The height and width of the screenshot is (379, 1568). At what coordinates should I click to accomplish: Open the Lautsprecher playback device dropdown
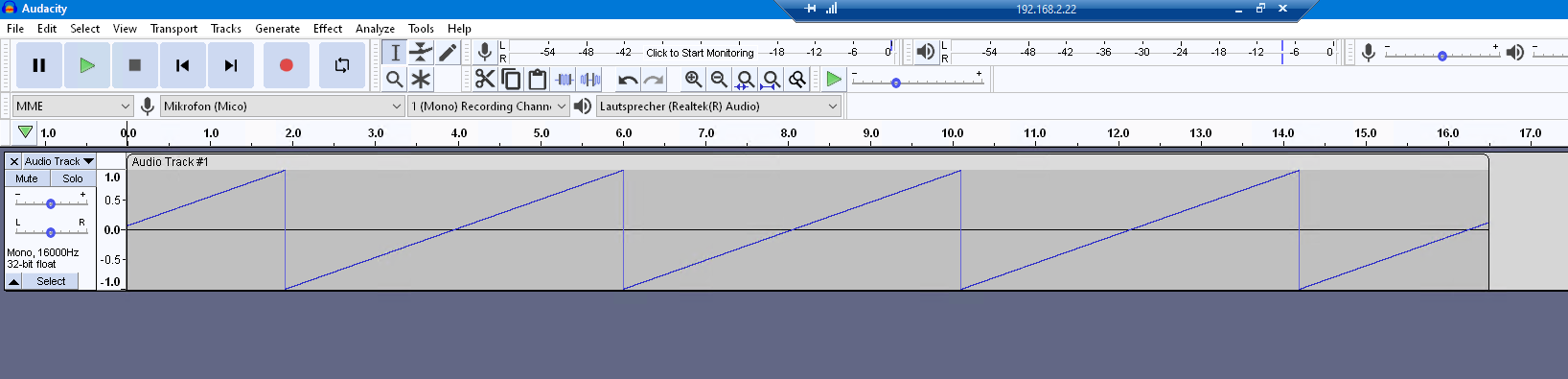(719, 107)
